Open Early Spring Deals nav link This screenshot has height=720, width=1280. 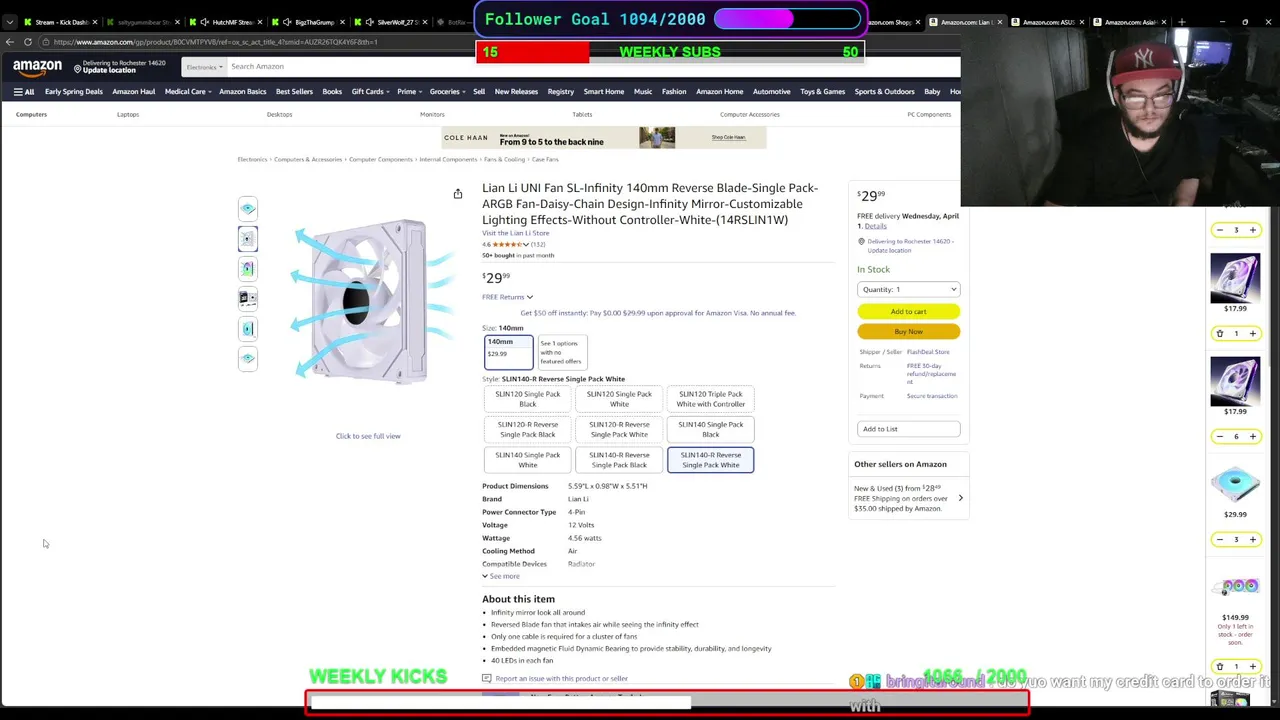pyautogui.click(x=74, y=92)
